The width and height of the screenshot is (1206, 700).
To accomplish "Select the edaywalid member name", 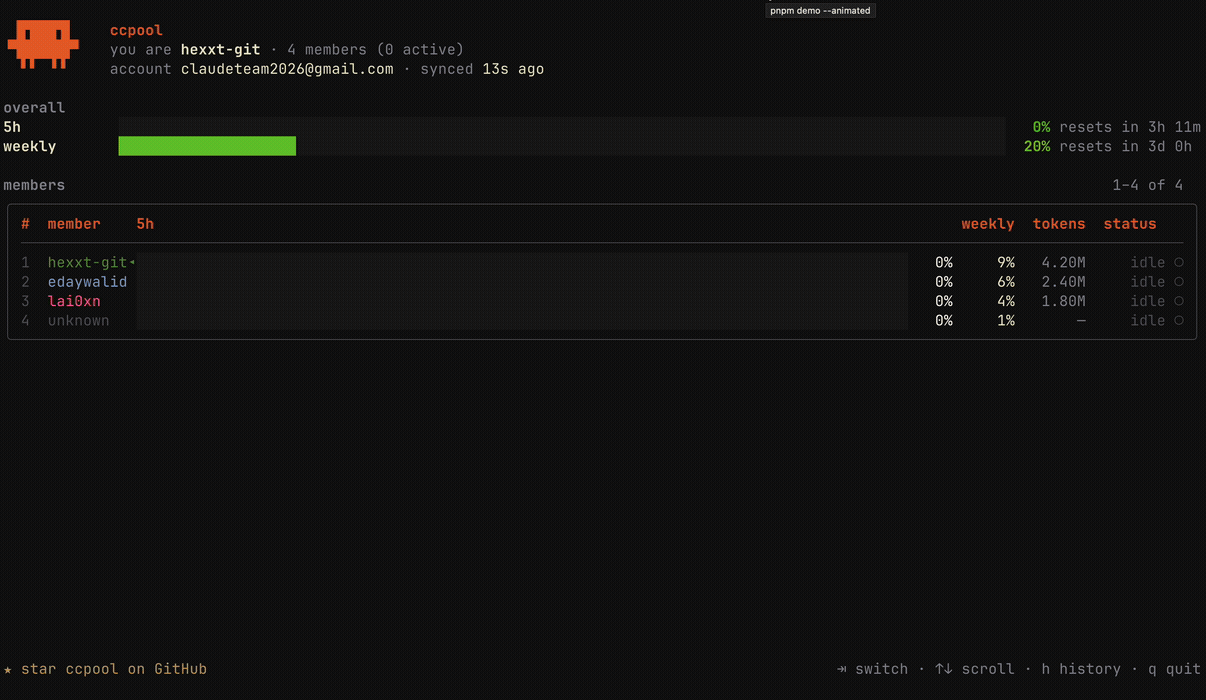I will (x=88, y=282).
